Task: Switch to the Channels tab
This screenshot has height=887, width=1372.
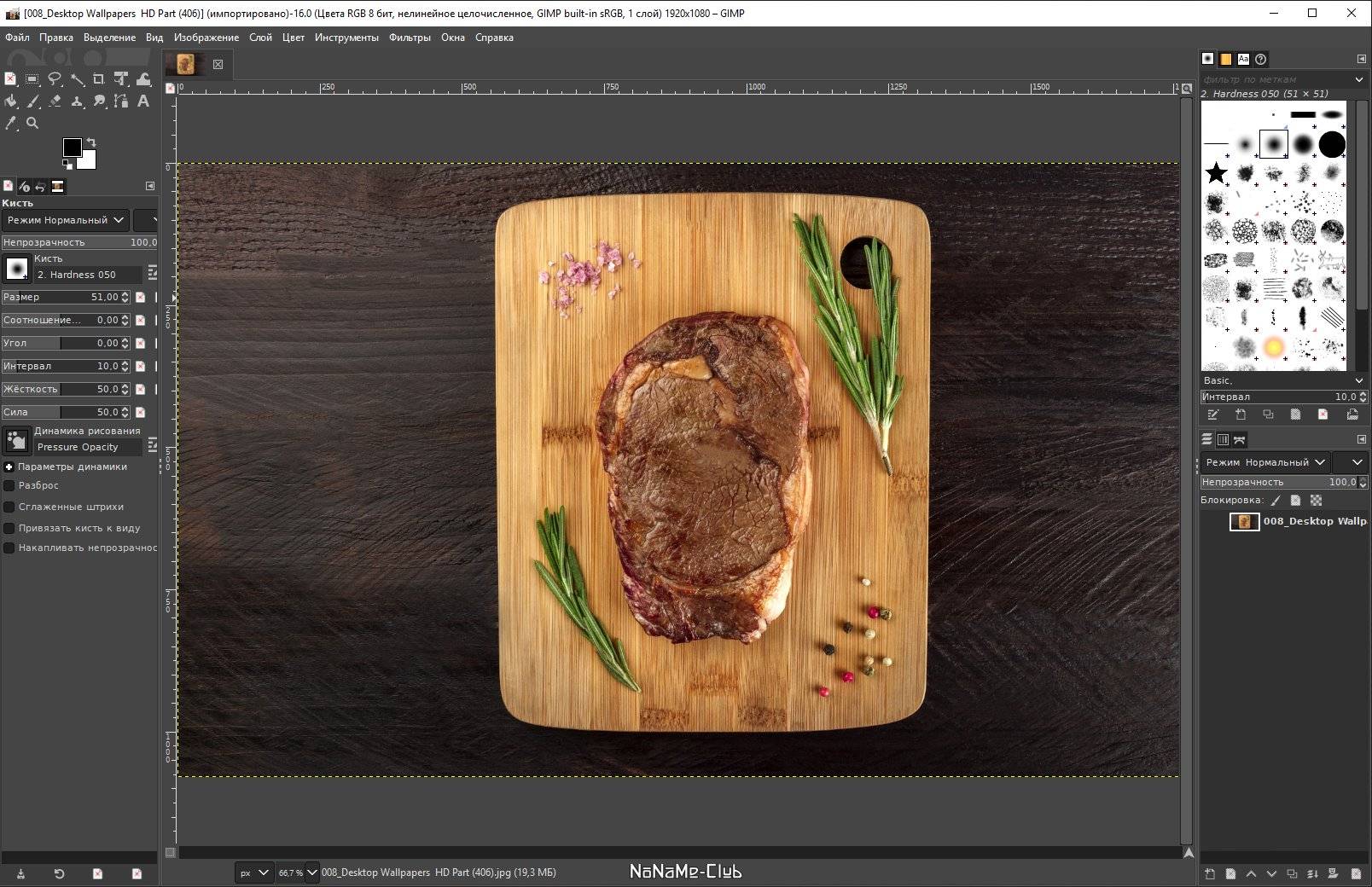Action: (x=1223, y=440)
